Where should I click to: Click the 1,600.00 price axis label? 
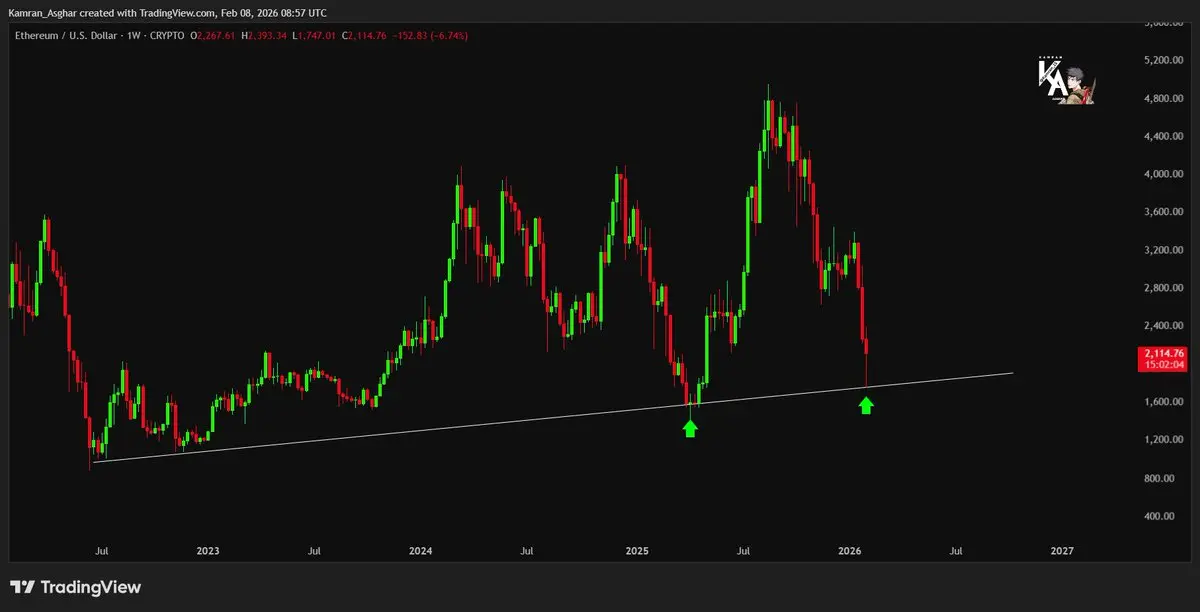click(x=1162, y=402)
